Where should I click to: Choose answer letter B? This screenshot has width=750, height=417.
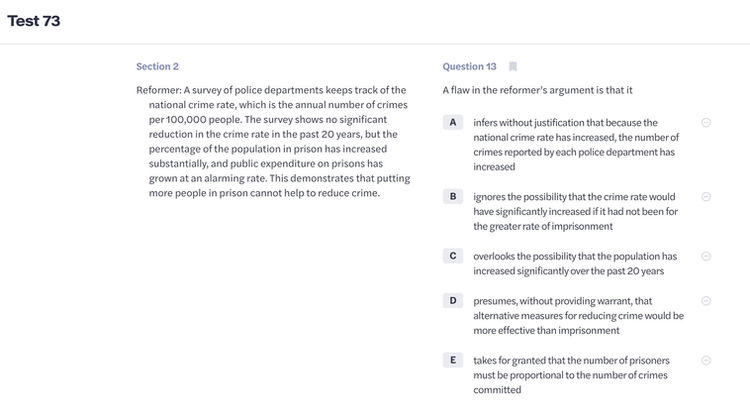453,196
